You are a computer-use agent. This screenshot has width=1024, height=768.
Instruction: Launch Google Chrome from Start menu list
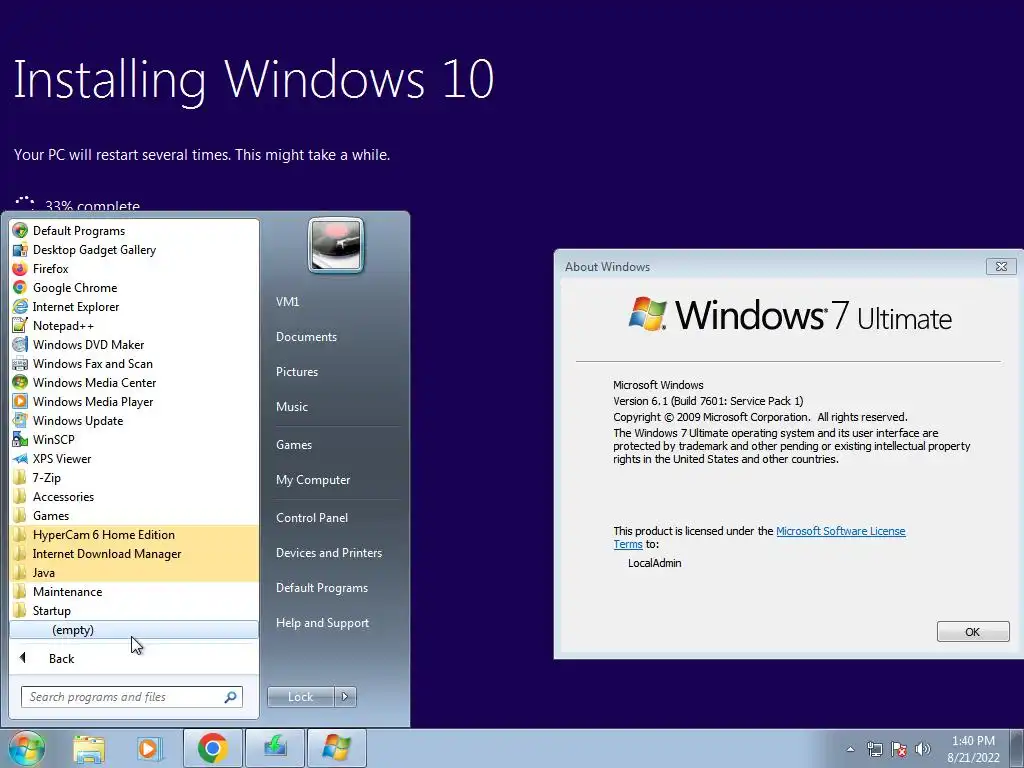tap(20, 287)
